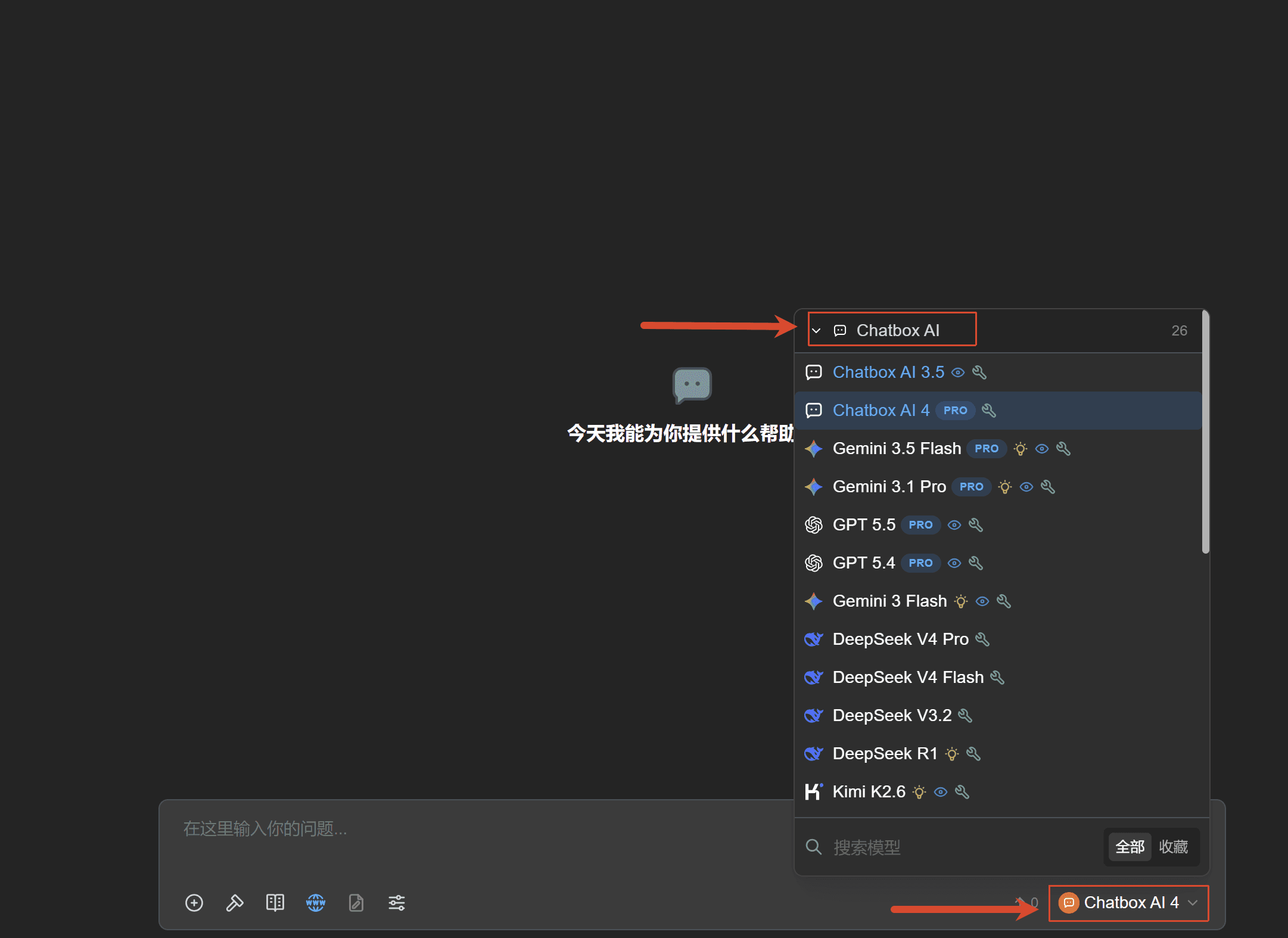Screen dimensions: 1288x938
Task: Select the Chatbox AI 4 model
Action: tap(998, 411)
